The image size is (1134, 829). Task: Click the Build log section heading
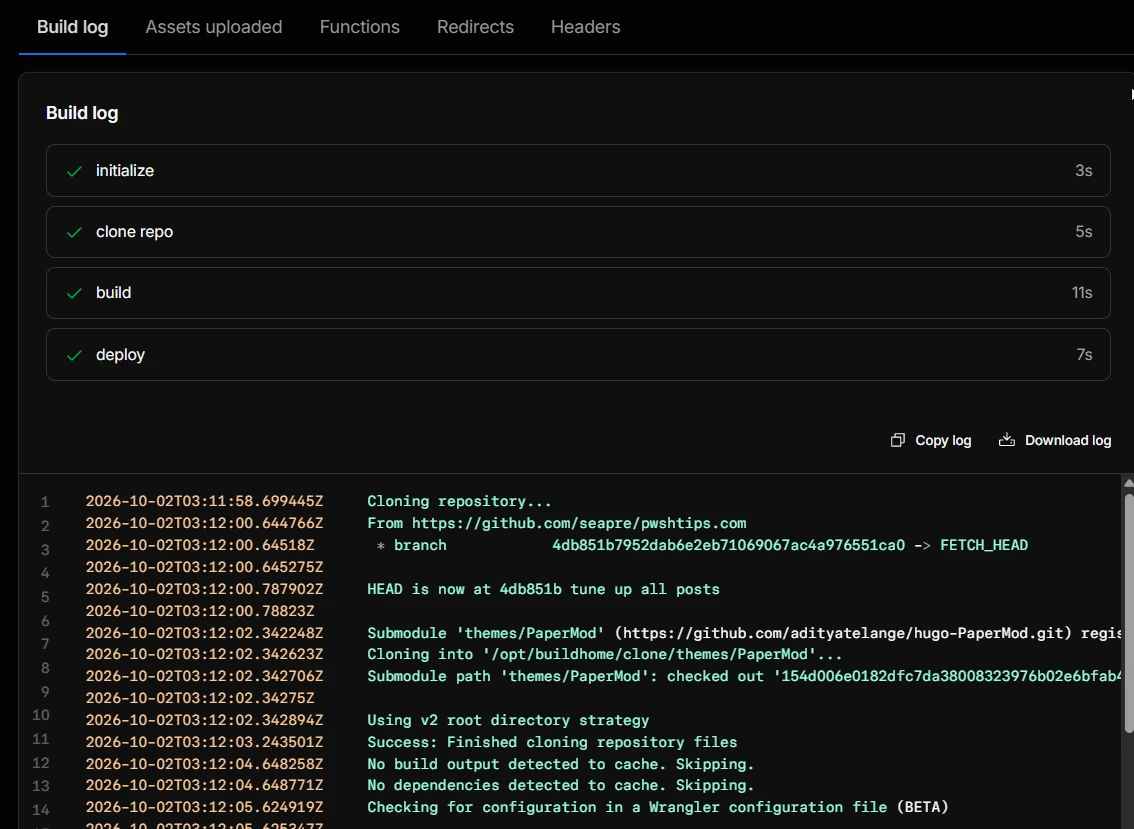pos(82,113)
